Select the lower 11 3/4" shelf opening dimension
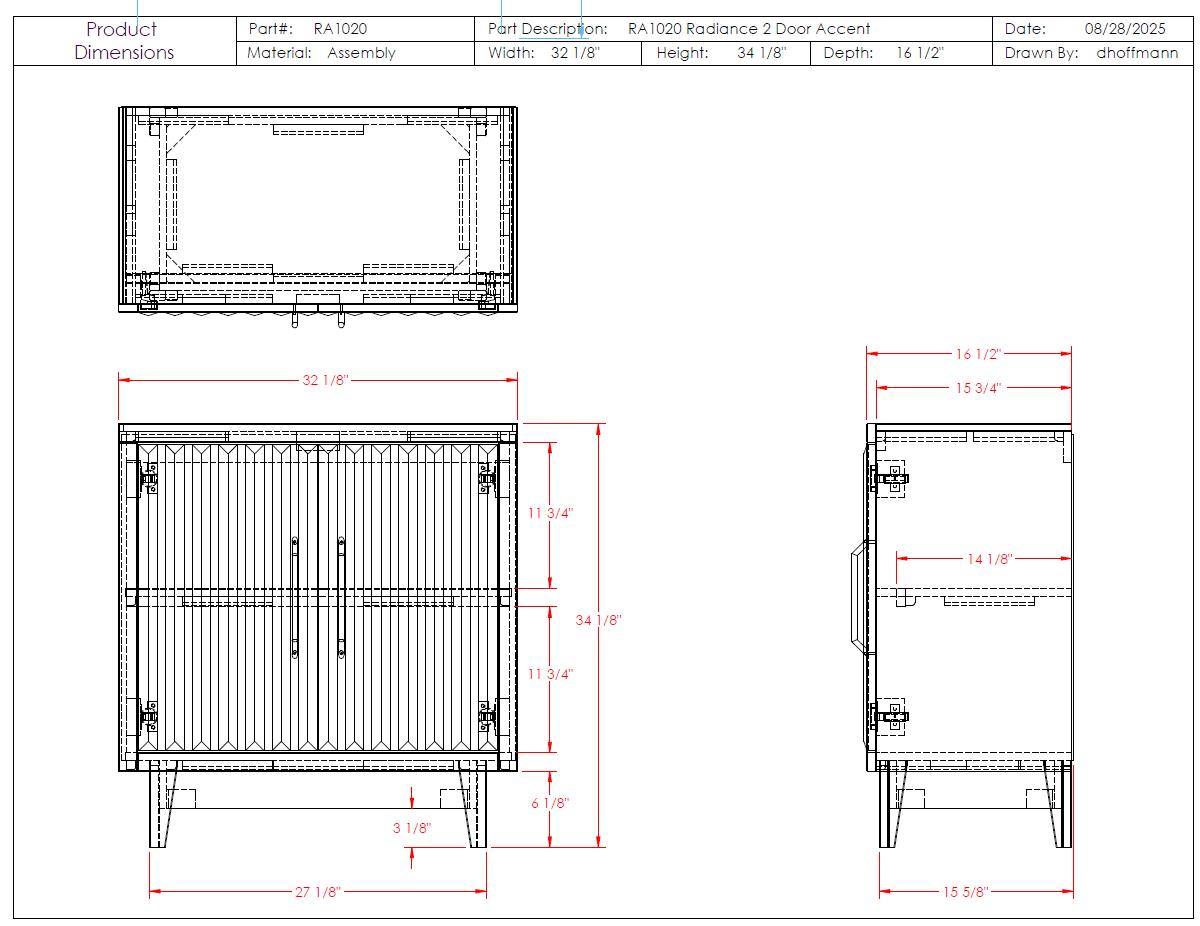This screenshot has width=1200, height=926. (x=550, y=674)
